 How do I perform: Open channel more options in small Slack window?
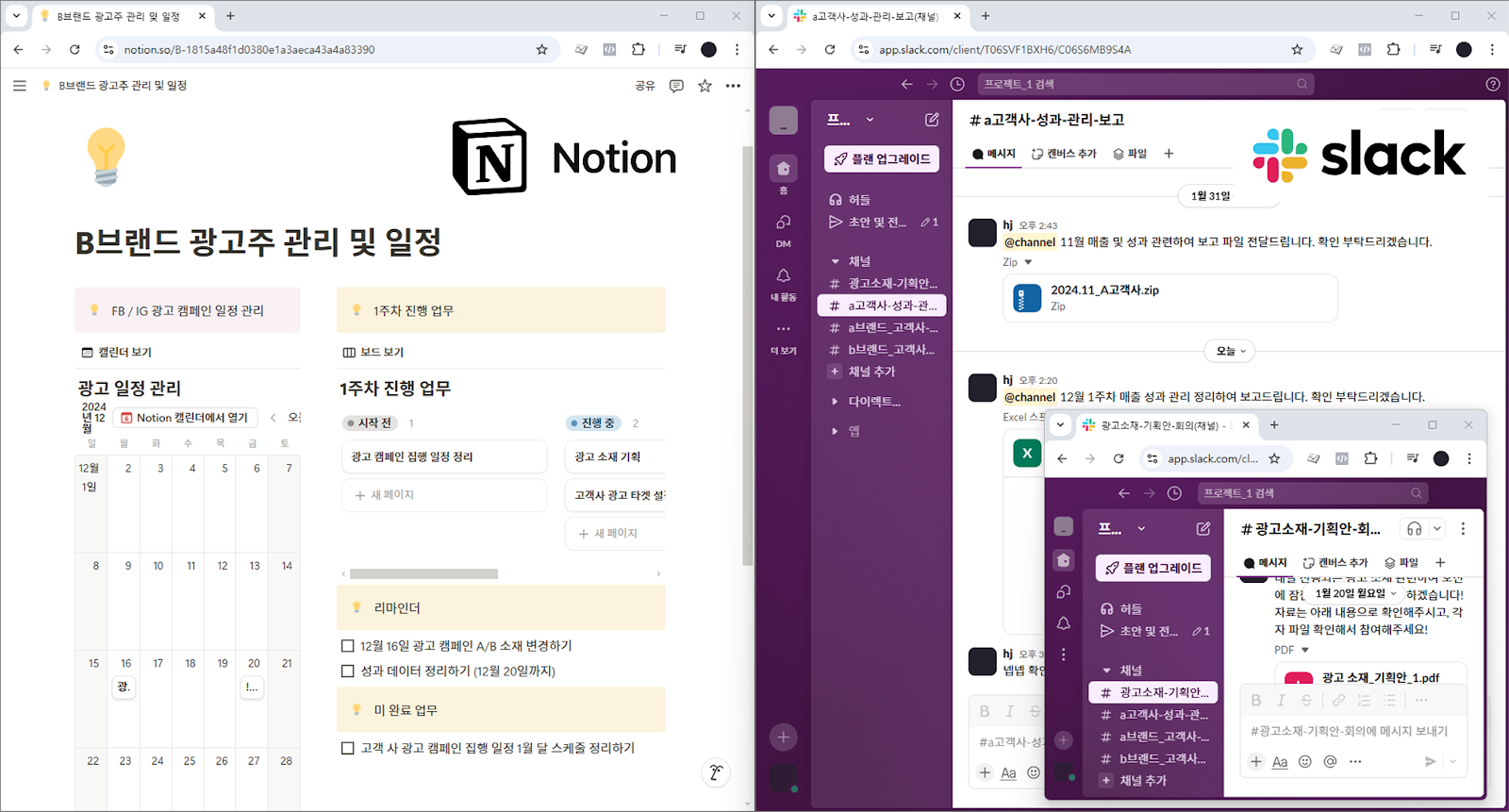pyautogui.click(x=1463, y=529)
